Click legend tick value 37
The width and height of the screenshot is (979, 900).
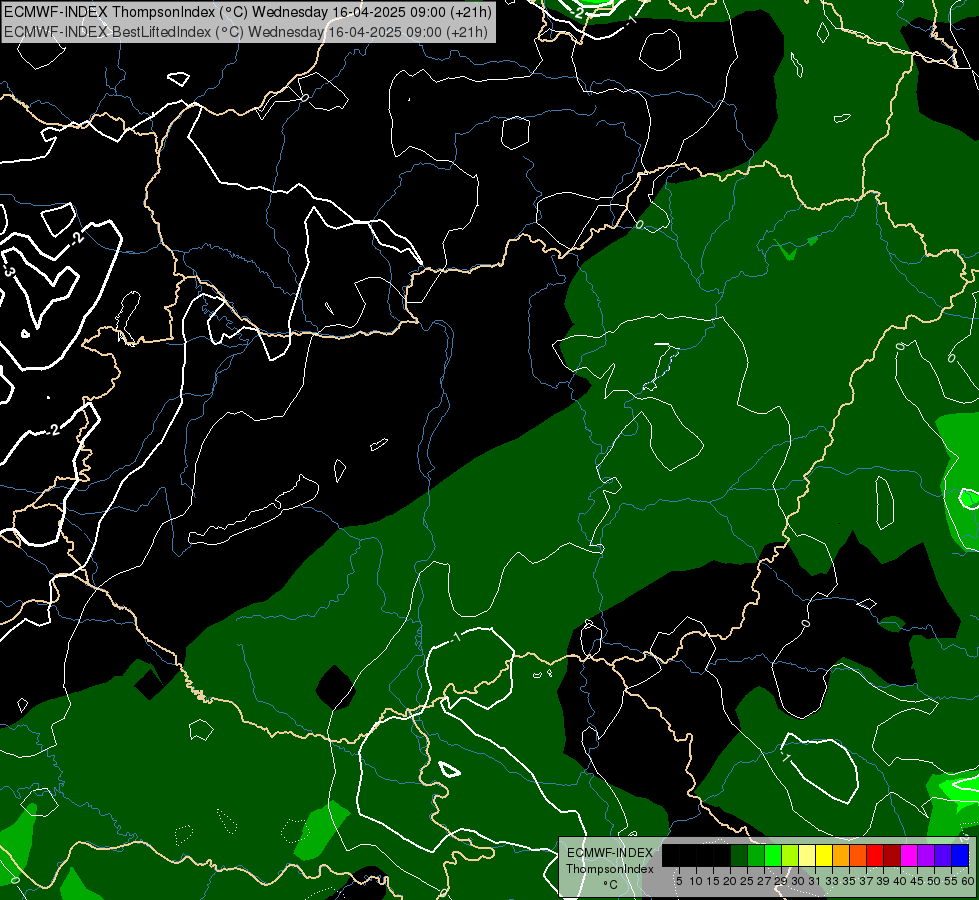coord(866,881)
